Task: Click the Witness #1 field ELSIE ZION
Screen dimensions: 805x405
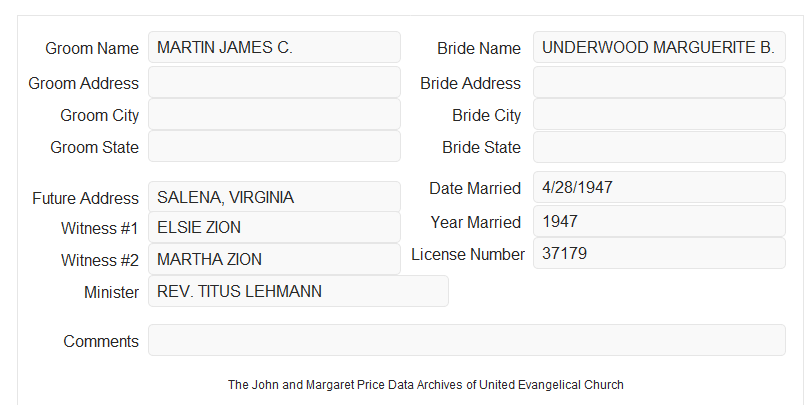Action: [274, 227]
